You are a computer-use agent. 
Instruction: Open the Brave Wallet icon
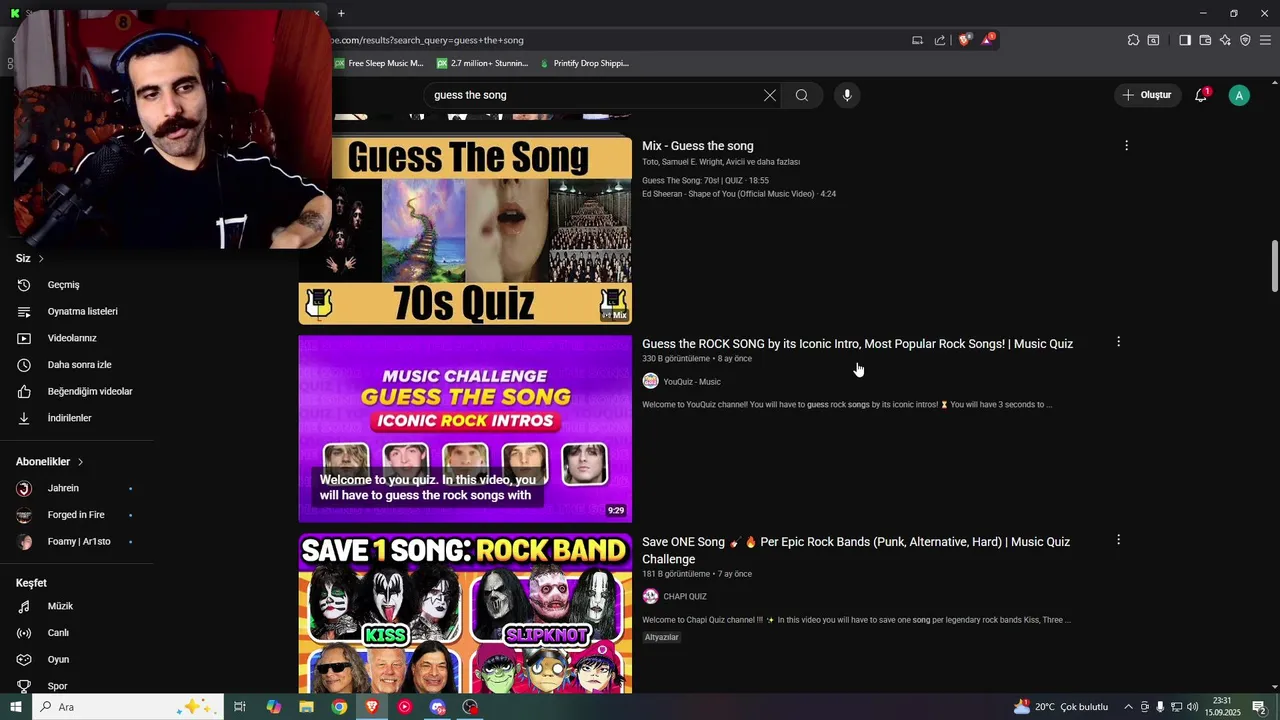tap(1205, 40)
